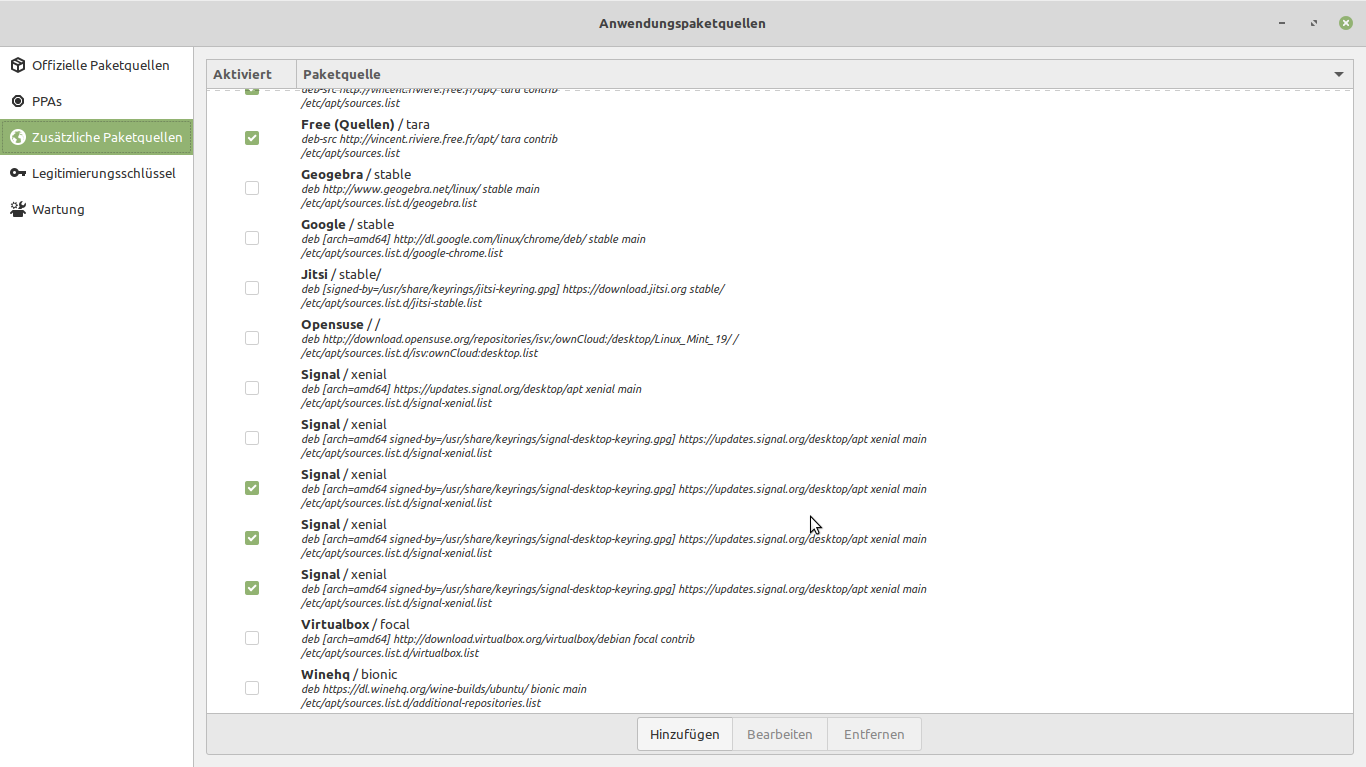Select the Winehq / bionic row title

(x=349, y=674)
